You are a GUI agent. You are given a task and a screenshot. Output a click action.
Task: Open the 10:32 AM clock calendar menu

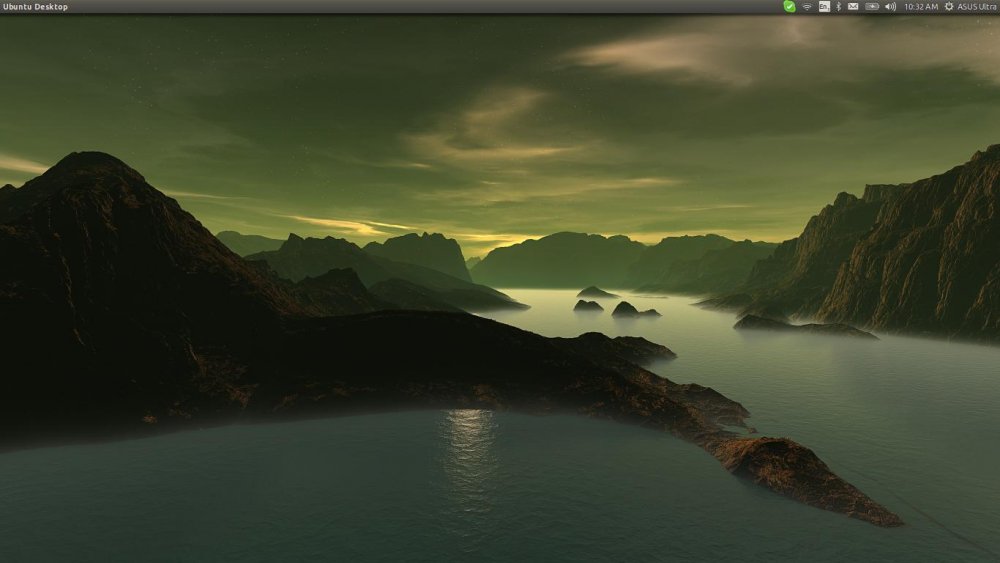921,6
